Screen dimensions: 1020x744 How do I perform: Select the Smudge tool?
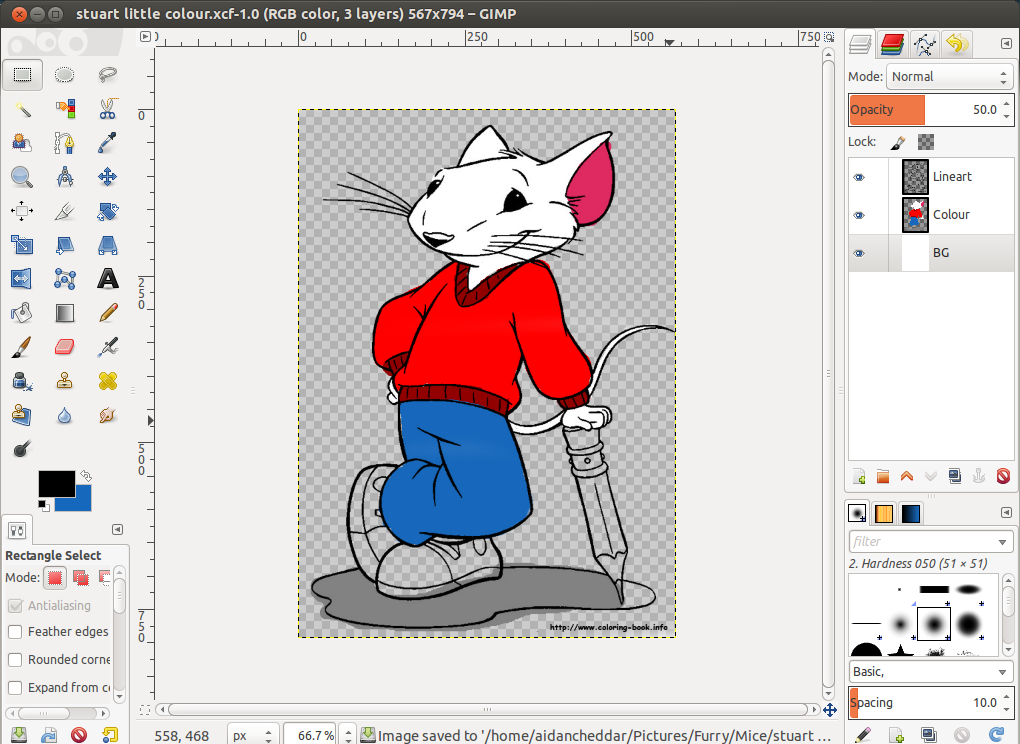(x=107, y=415)
